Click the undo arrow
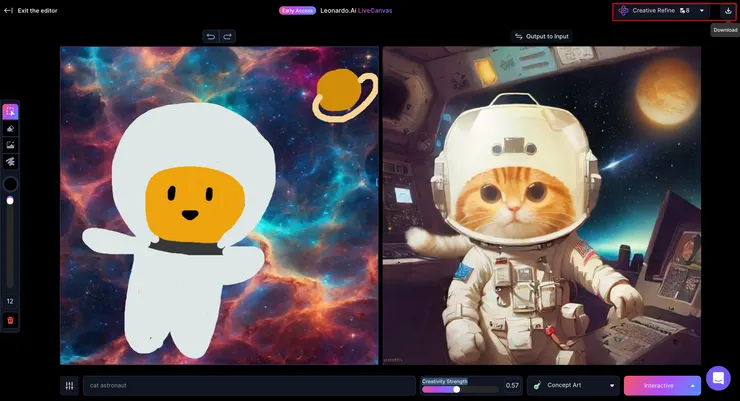The image size is (740, 401). [210, 36]
